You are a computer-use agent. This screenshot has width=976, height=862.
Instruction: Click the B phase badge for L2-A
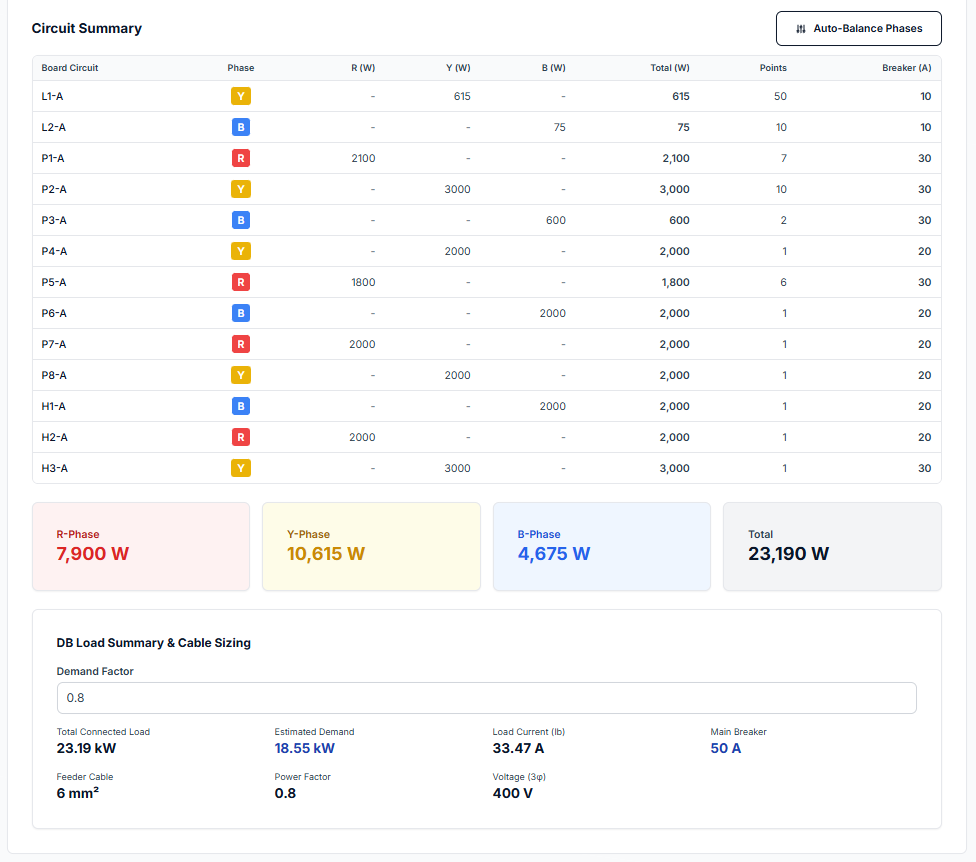tap(241, 127)
